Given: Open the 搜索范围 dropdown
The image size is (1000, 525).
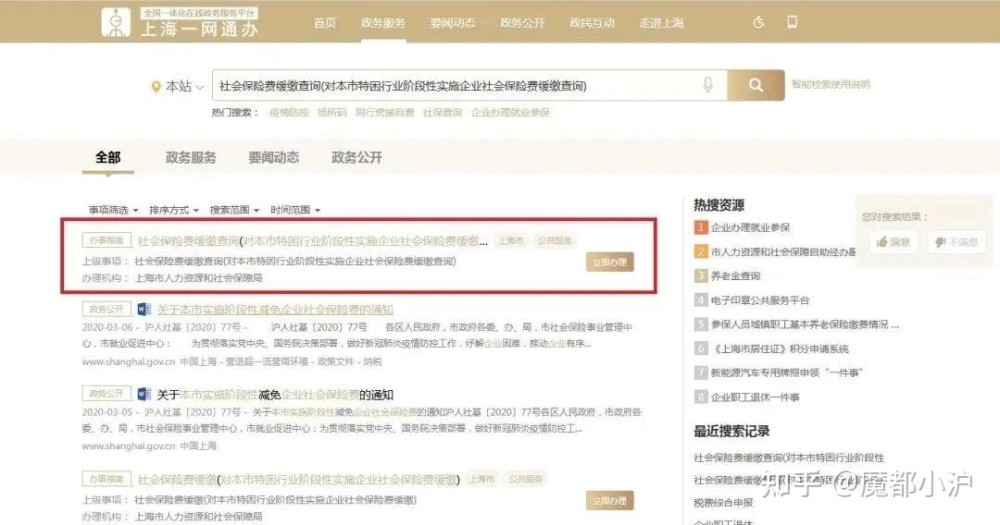Looking at the screenshot, I should point(235,210).
